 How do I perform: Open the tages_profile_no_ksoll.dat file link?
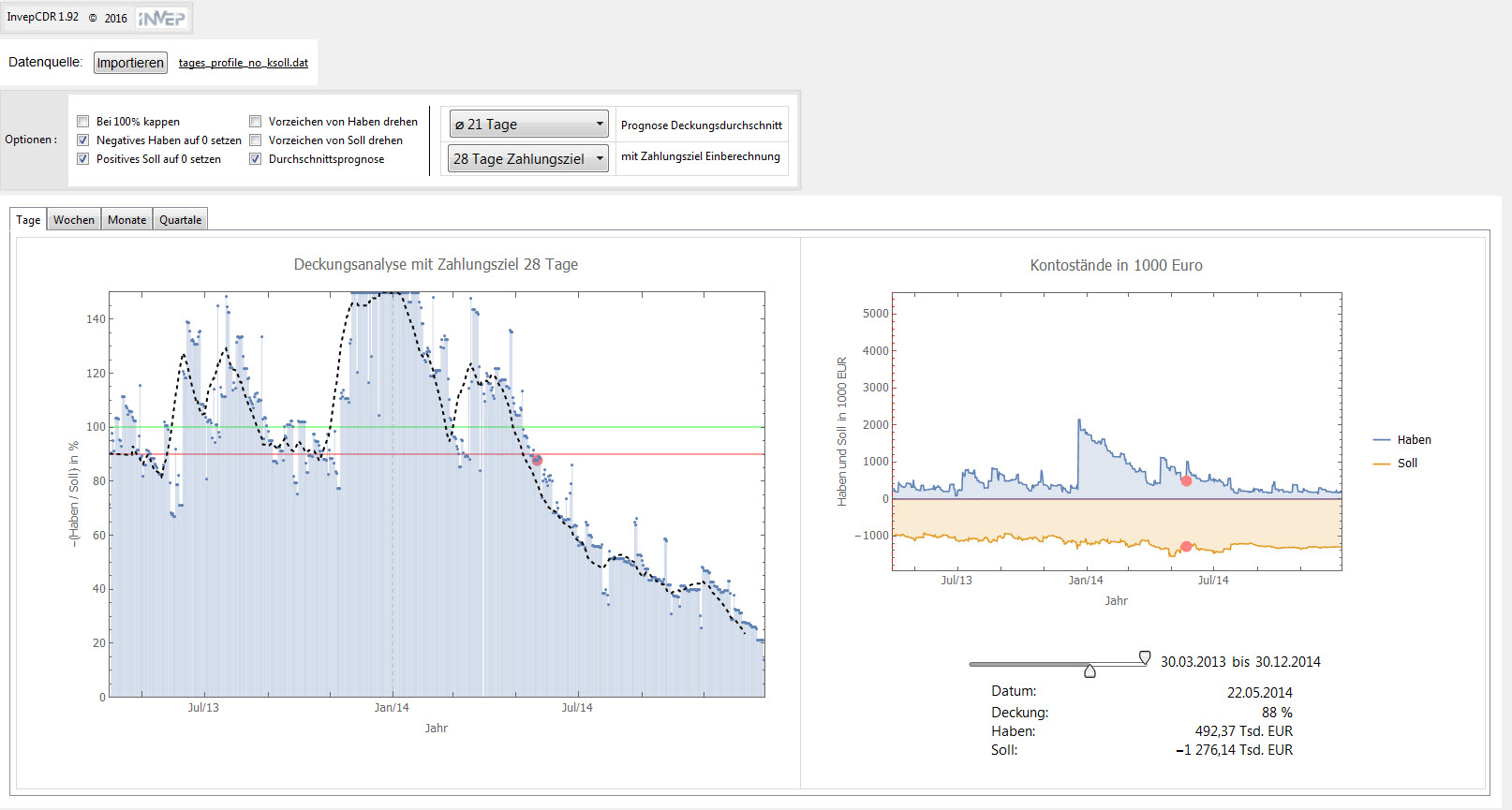coord(243,63)
